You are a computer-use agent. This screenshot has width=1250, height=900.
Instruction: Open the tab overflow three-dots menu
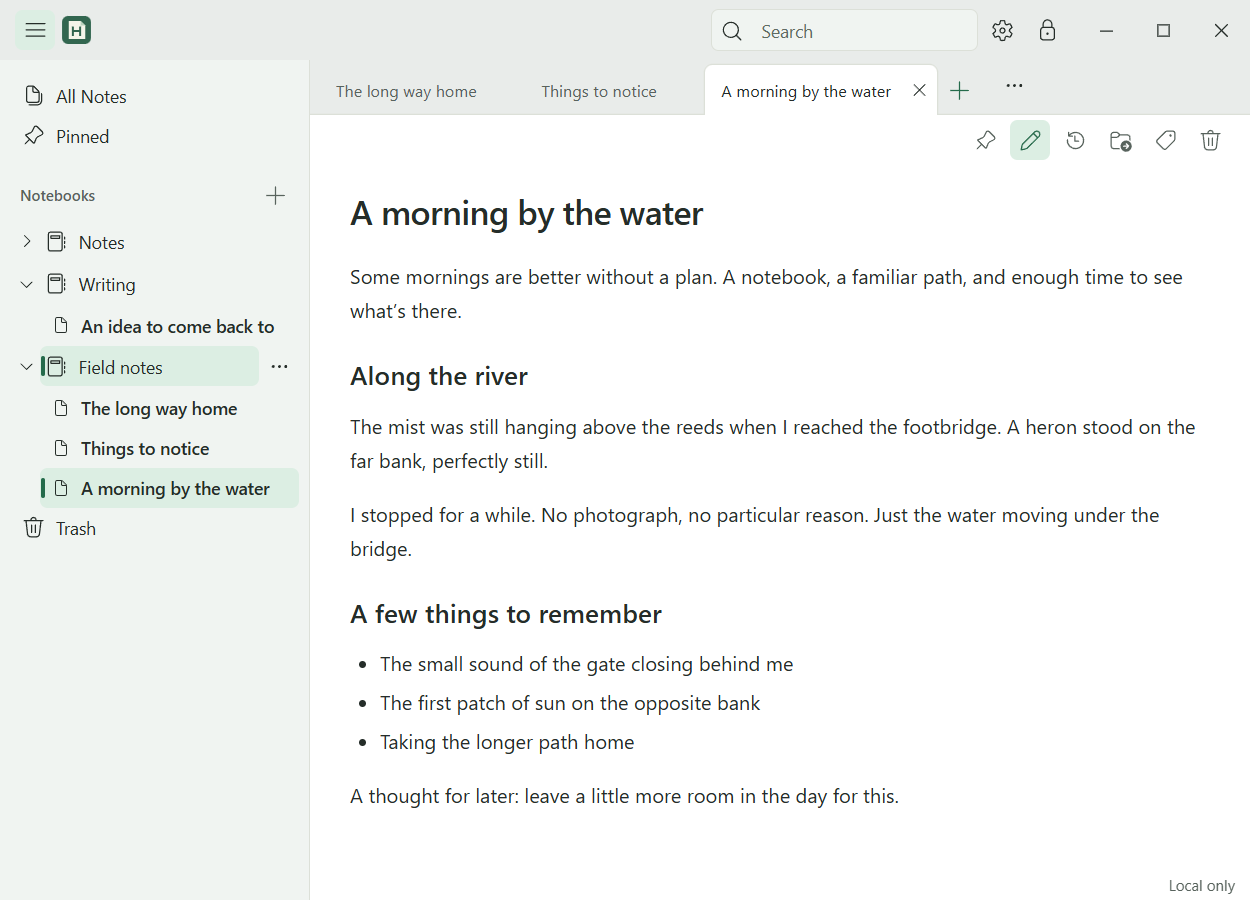(1014, 86)
